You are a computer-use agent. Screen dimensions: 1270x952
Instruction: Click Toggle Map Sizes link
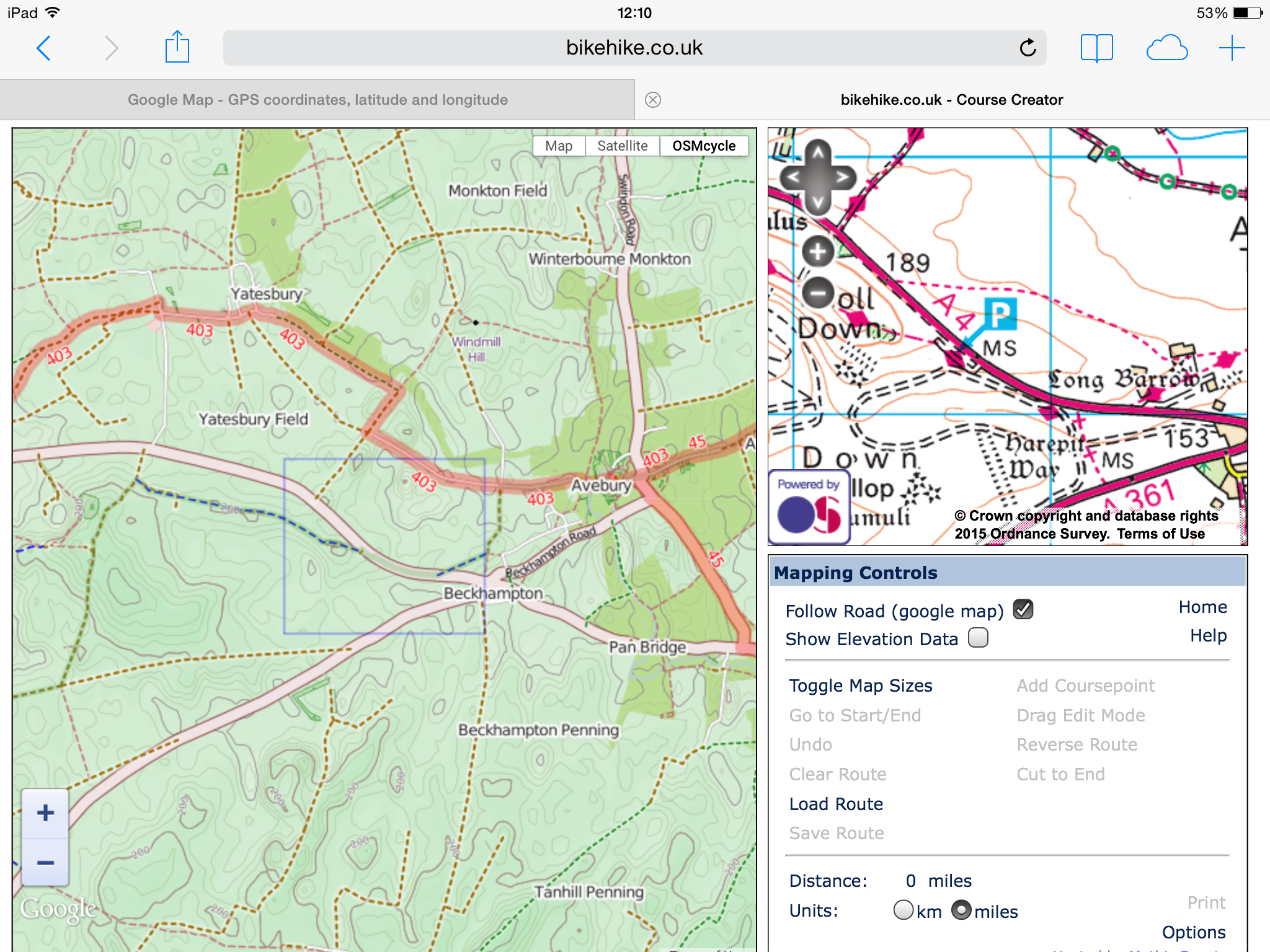860,685
